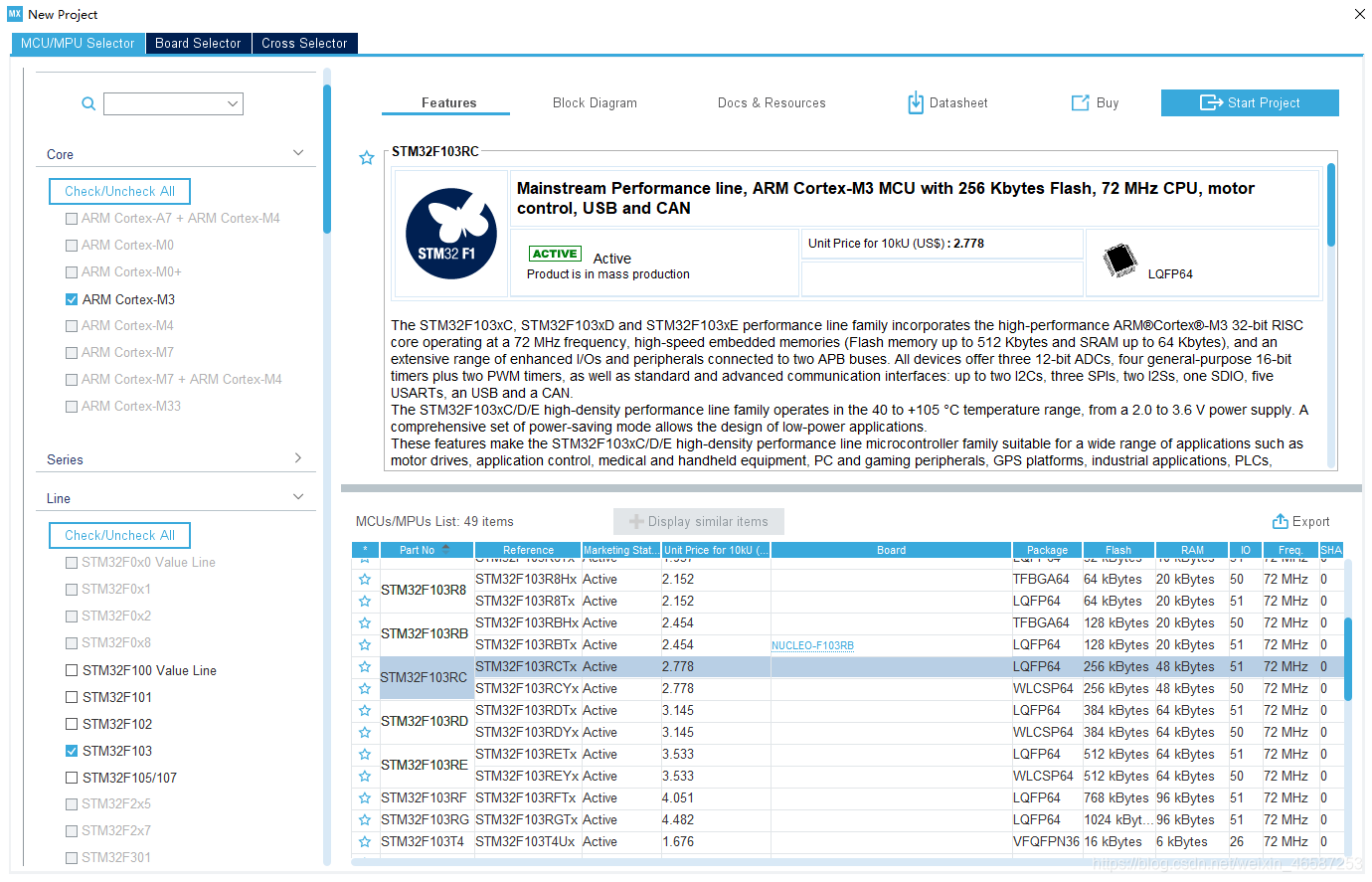This screenshot has height=882, width=1372.
Task: Favorite star for STM32F103R8Tx row
Action: (x=365, y=602)
